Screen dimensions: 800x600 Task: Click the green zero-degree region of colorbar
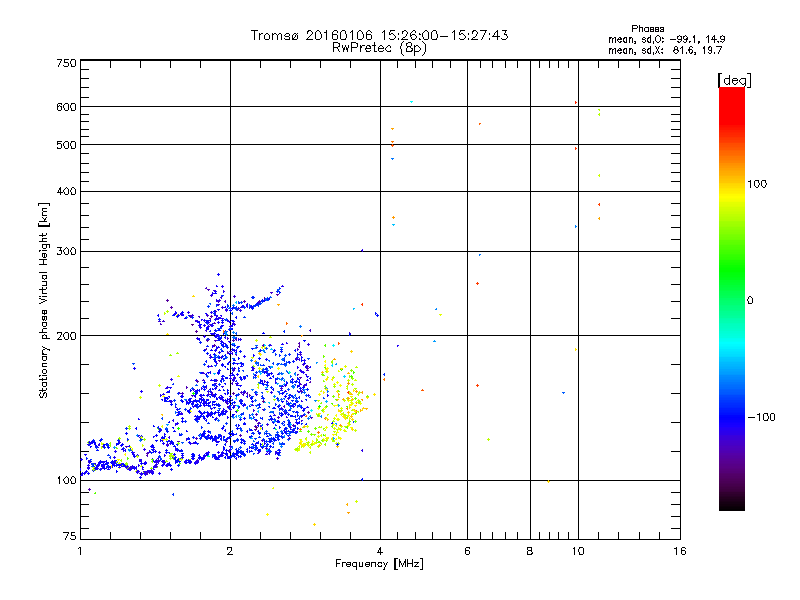tap(732, 299)
